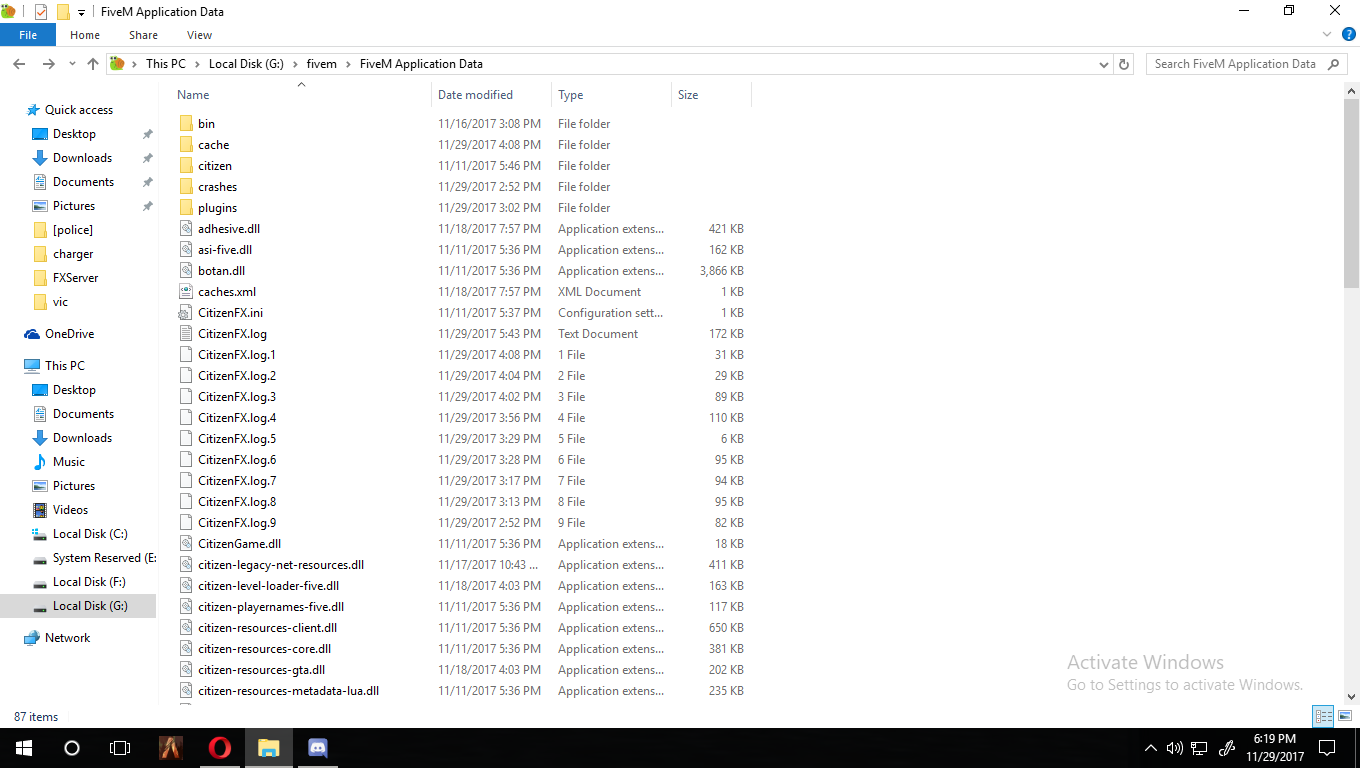Select the caches.xml file icon
This screenshot has width=1360, height=768.
(186, 292)
